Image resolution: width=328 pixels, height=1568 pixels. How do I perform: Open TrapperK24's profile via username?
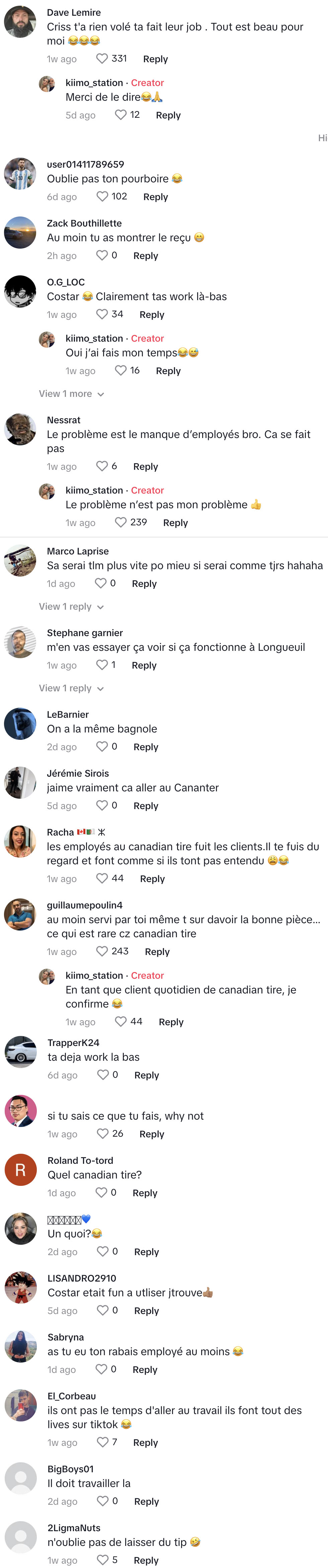74,1043
